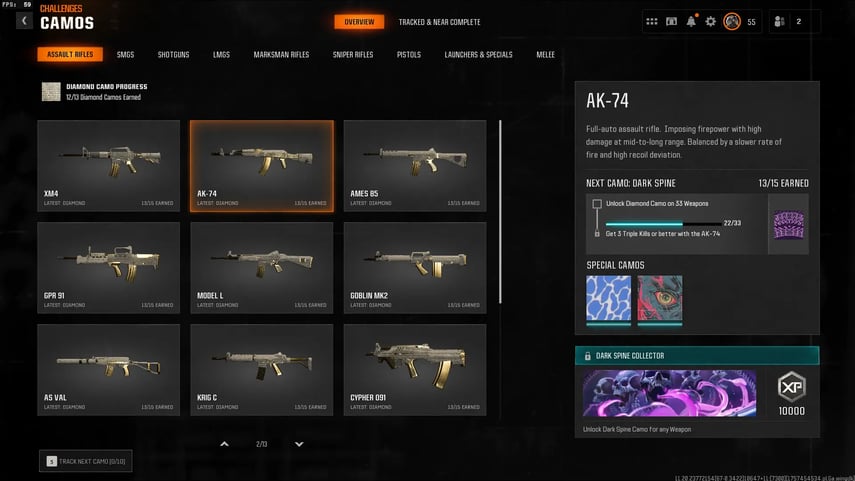Click the player profile avatar

(732, 21)
